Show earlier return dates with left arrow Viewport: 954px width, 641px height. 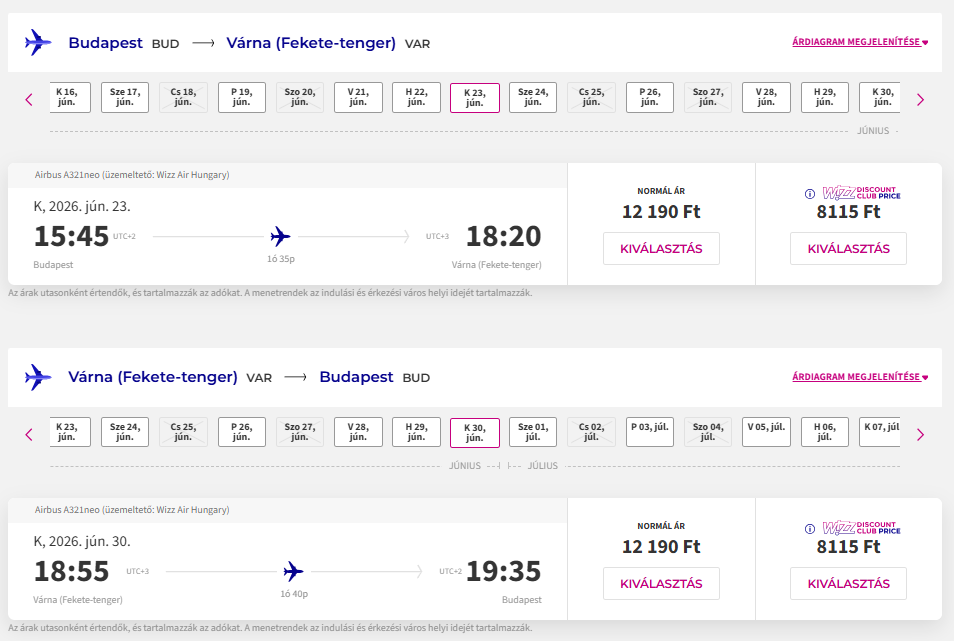point(29,434)
